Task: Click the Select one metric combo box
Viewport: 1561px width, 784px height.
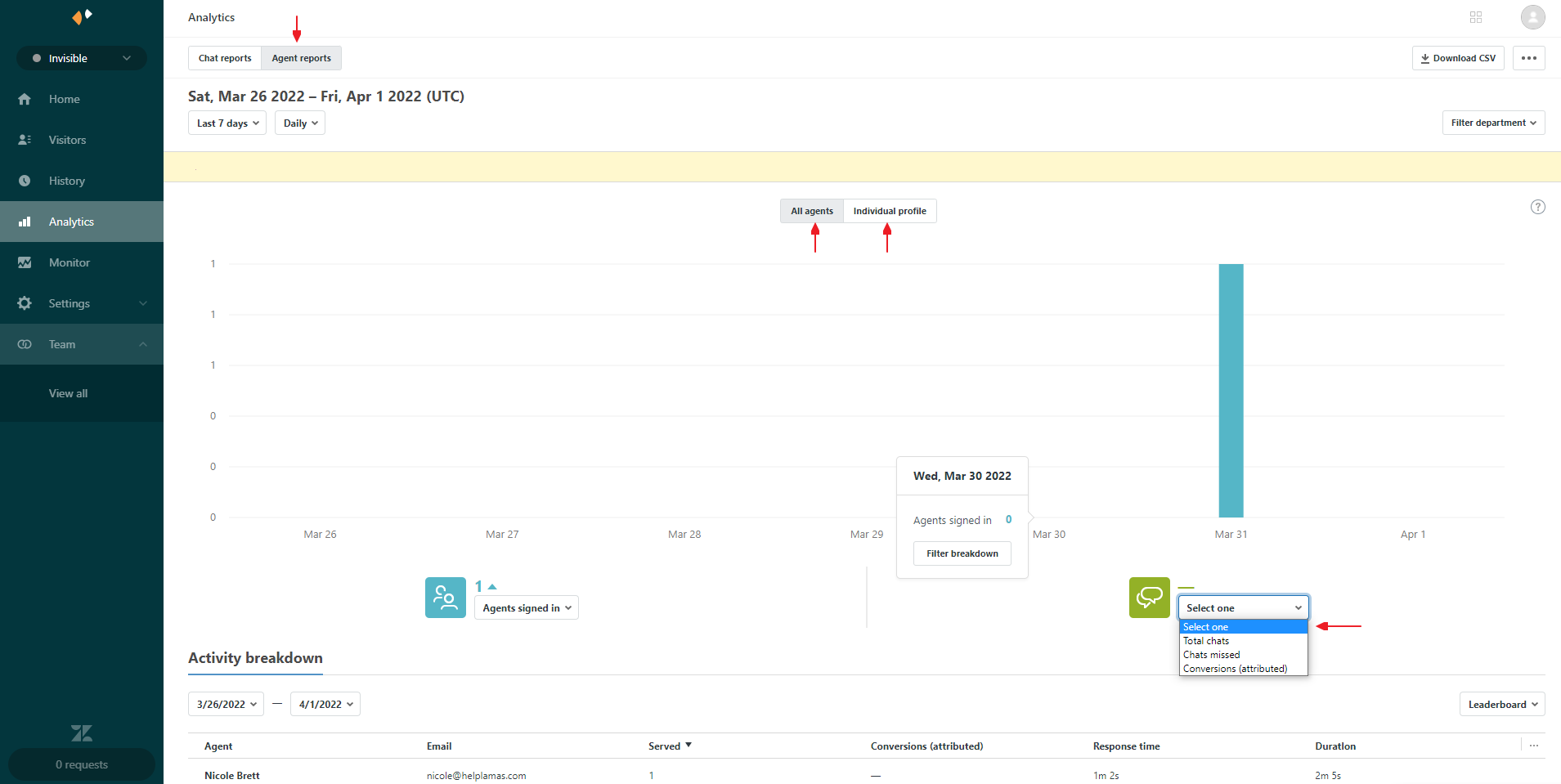Action: (x=1244, y=607)
